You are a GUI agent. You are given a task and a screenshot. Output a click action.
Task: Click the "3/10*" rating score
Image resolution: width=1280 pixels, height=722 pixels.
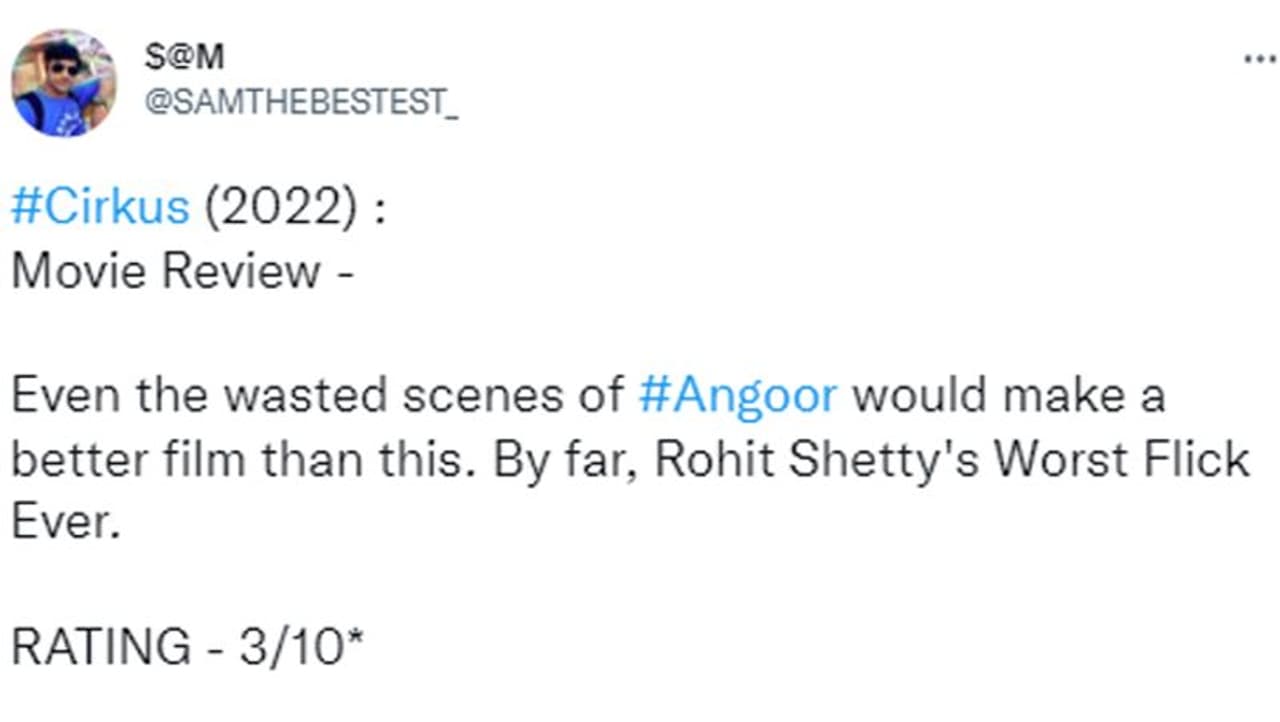click(x=300, y=648)
